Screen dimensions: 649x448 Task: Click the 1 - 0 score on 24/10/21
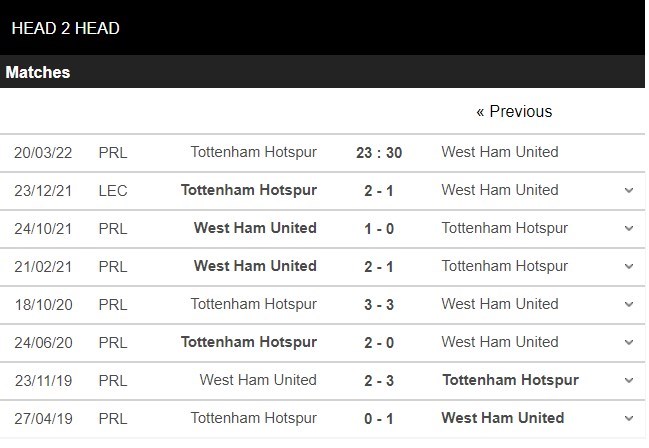(x=379, y=229)
